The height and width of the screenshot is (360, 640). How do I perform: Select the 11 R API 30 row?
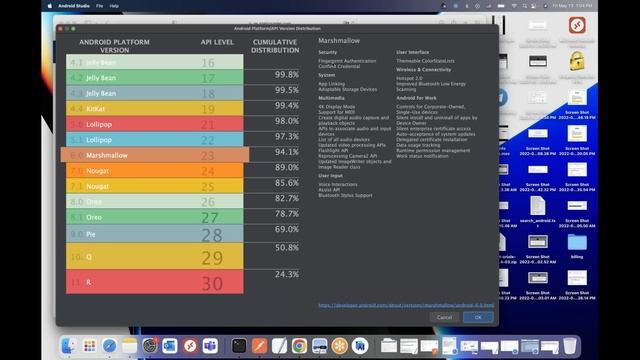(155, 282)
